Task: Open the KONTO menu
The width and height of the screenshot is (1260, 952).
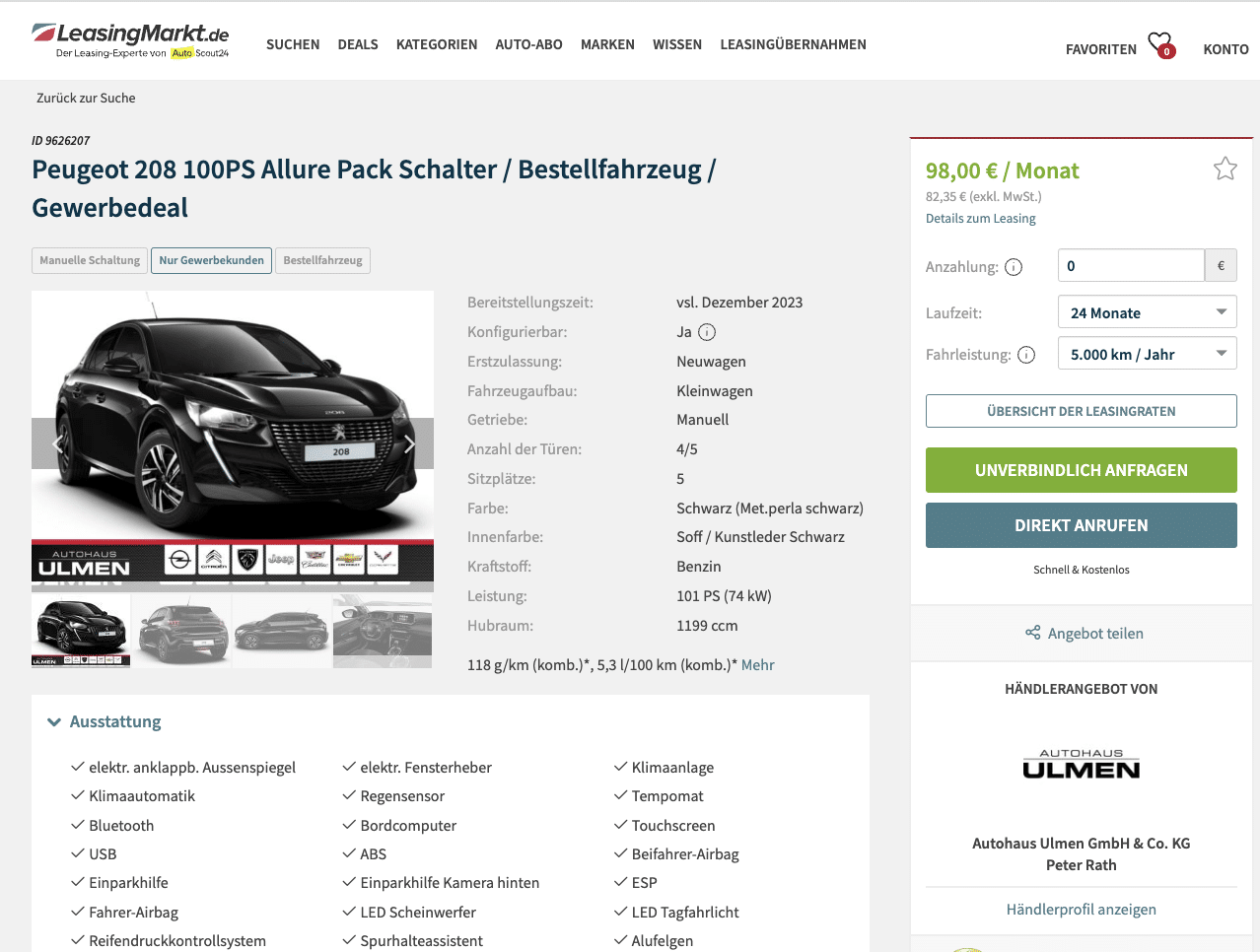Action: click(x=1226, y=49)
